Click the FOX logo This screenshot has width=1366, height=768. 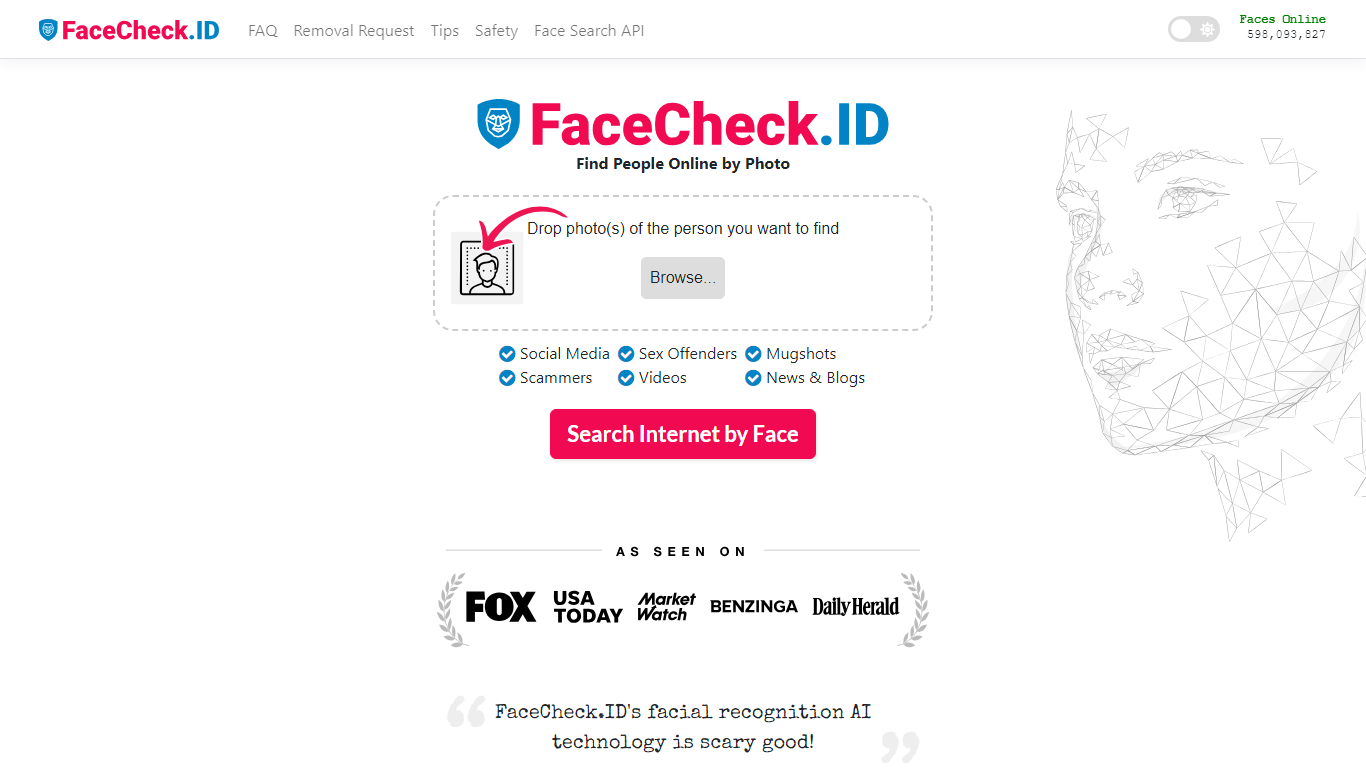500,607
